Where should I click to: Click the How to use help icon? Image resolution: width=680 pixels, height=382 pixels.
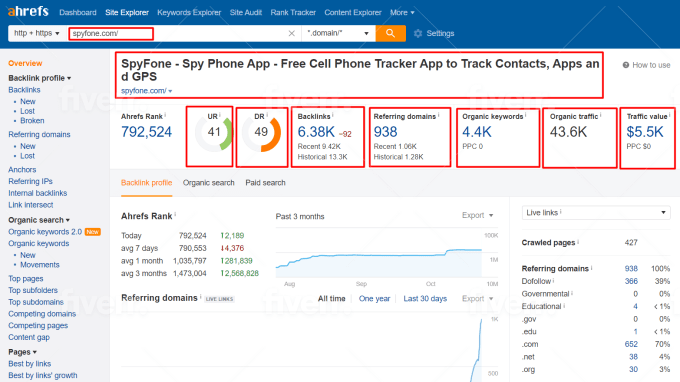click(626, 65)
